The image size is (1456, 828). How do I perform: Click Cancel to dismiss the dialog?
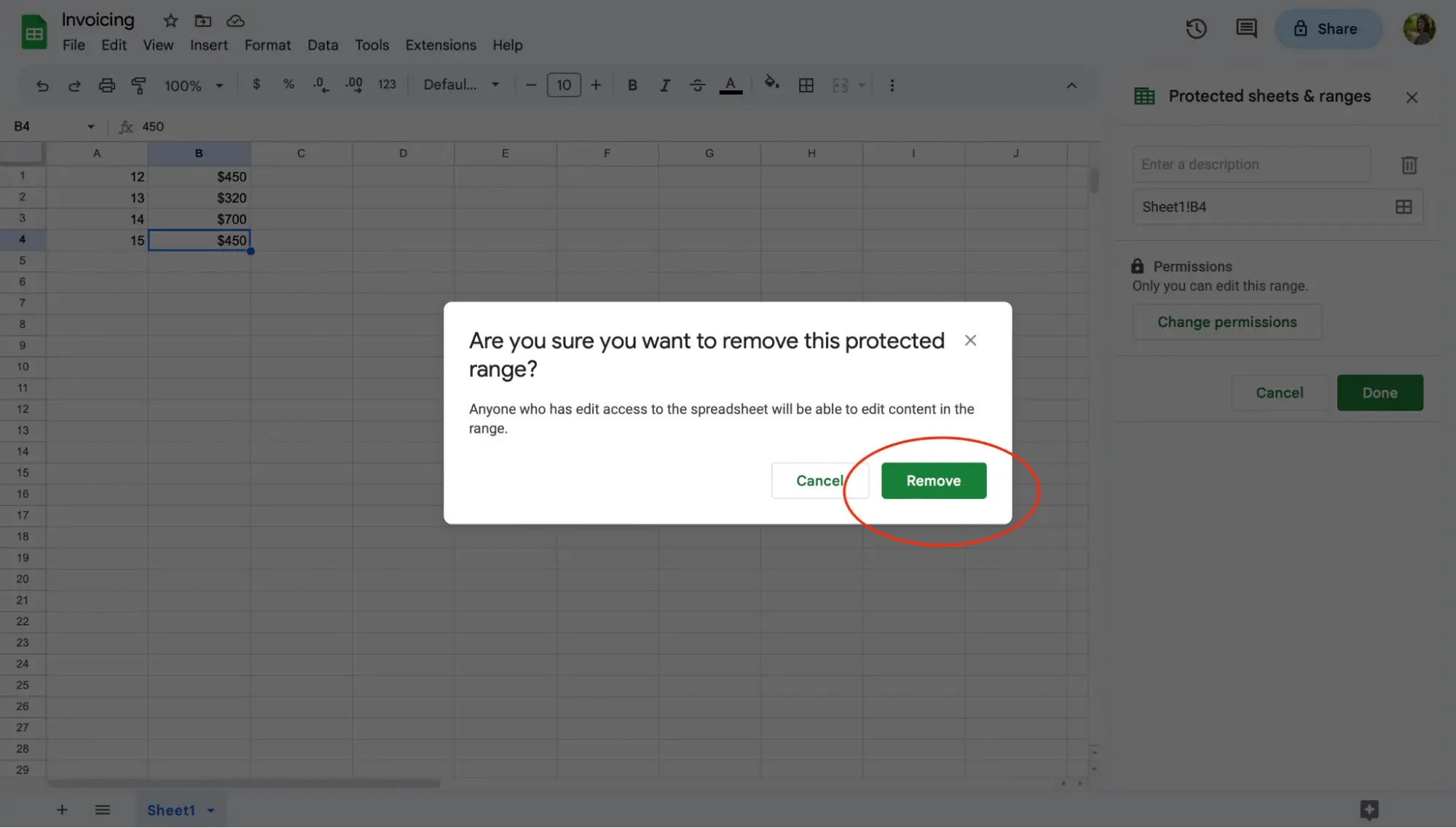(820, 480)
